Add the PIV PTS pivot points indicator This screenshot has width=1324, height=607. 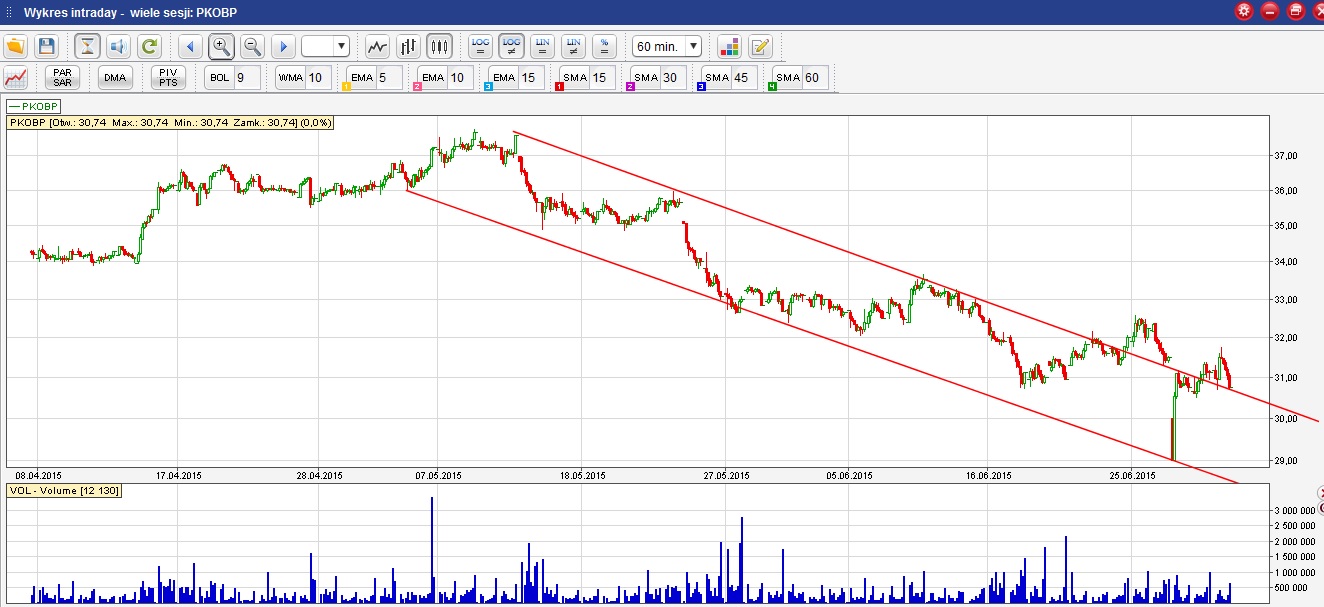(x=168, y=77)
